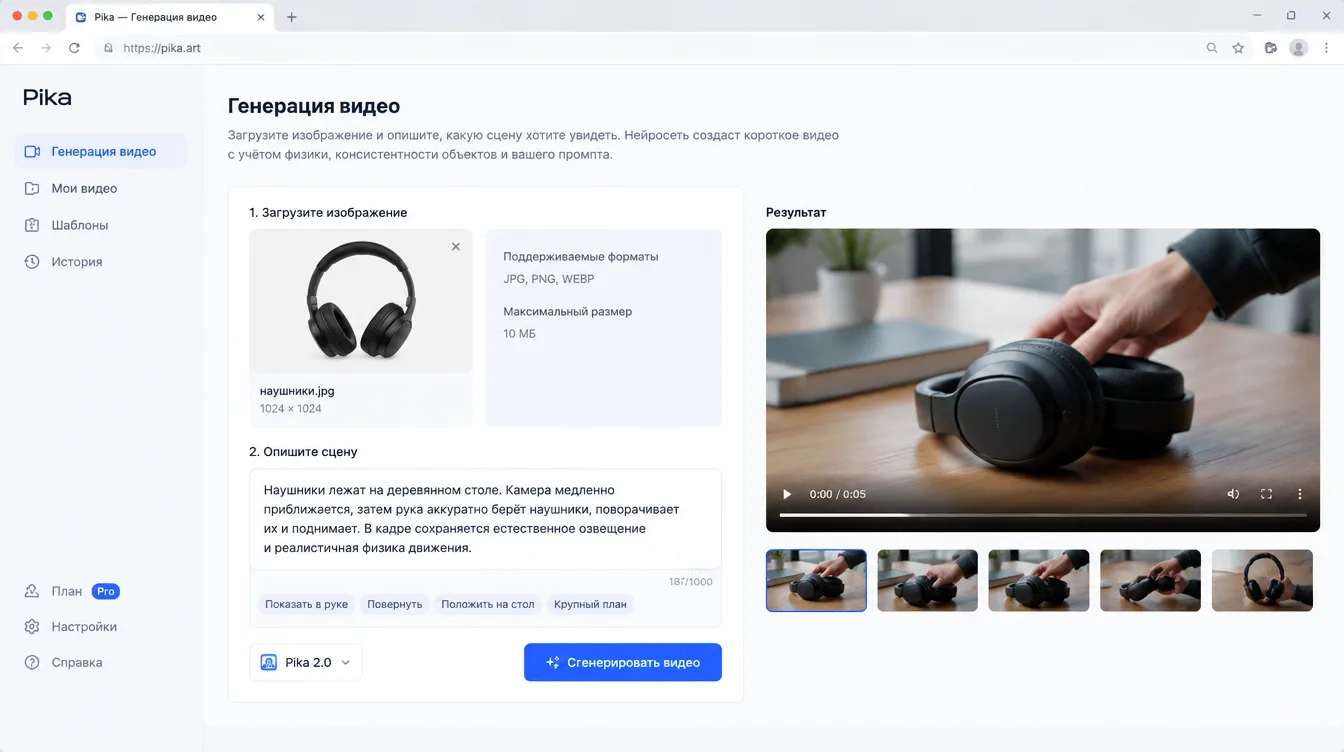Mute the result video sound

pyautogui.click(x=1233, y=494)
